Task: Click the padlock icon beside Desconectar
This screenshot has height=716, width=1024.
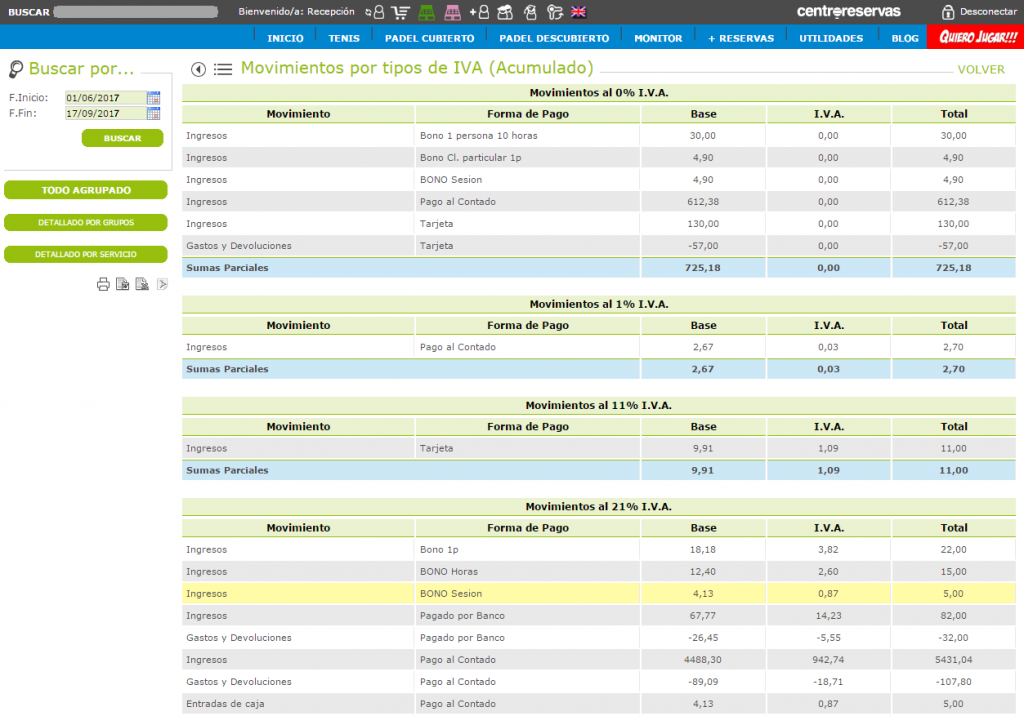Action: tap(948, 12)
